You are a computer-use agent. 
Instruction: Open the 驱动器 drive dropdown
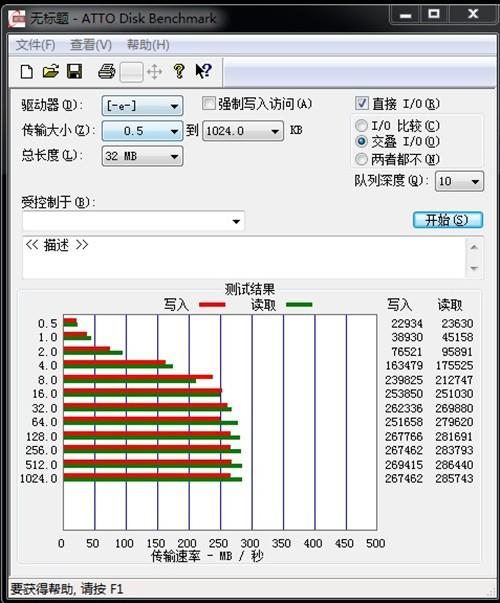pyautogui.click(x=142, y=106)
